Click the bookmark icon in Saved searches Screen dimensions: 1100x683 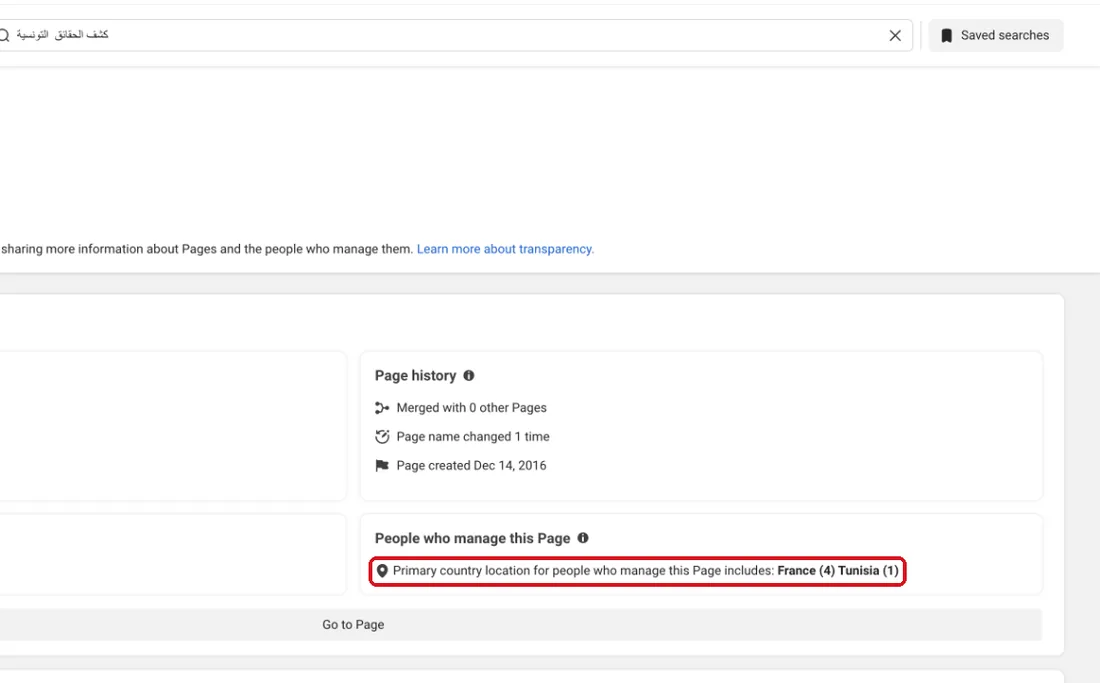coord(946,36)
